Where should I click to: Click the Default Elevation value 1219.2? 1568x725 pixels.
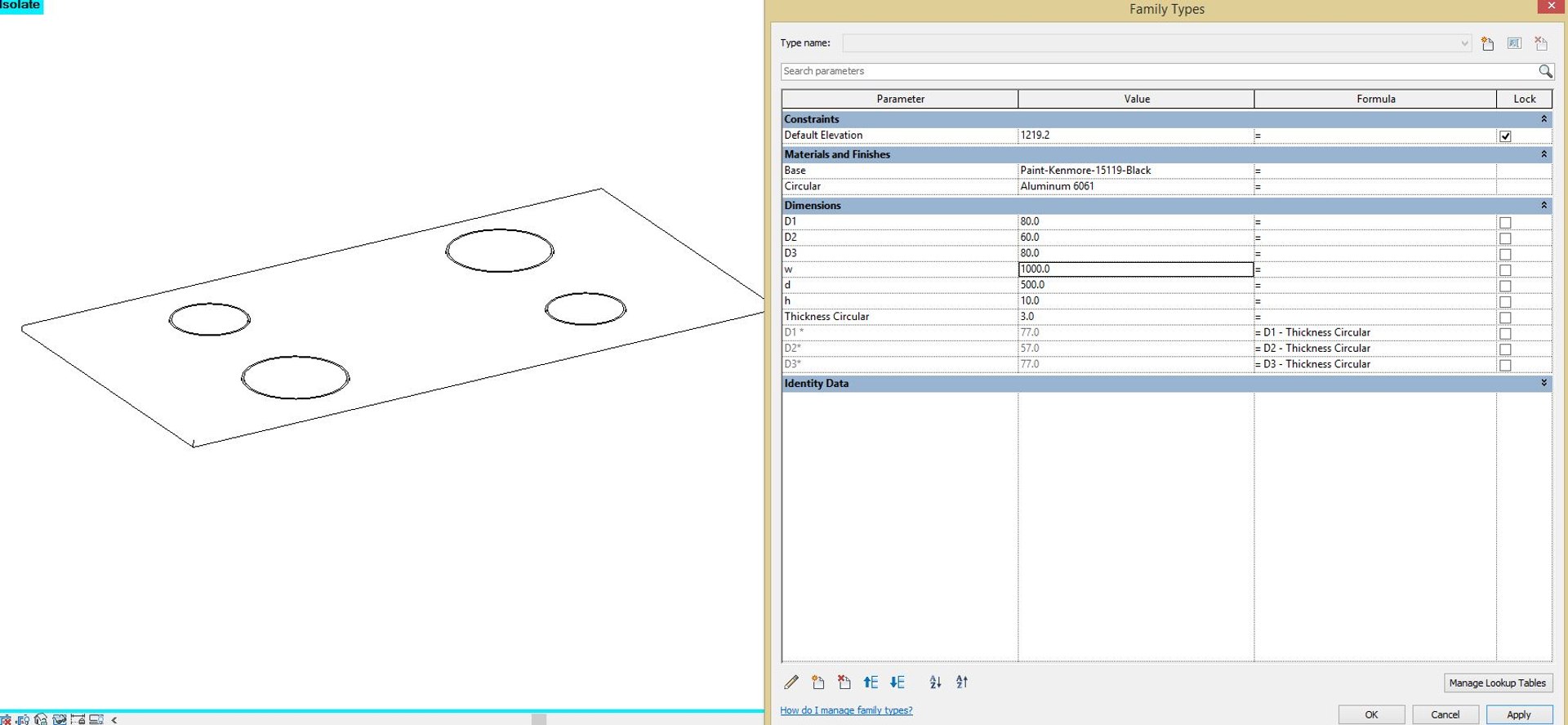(1035, 136)
